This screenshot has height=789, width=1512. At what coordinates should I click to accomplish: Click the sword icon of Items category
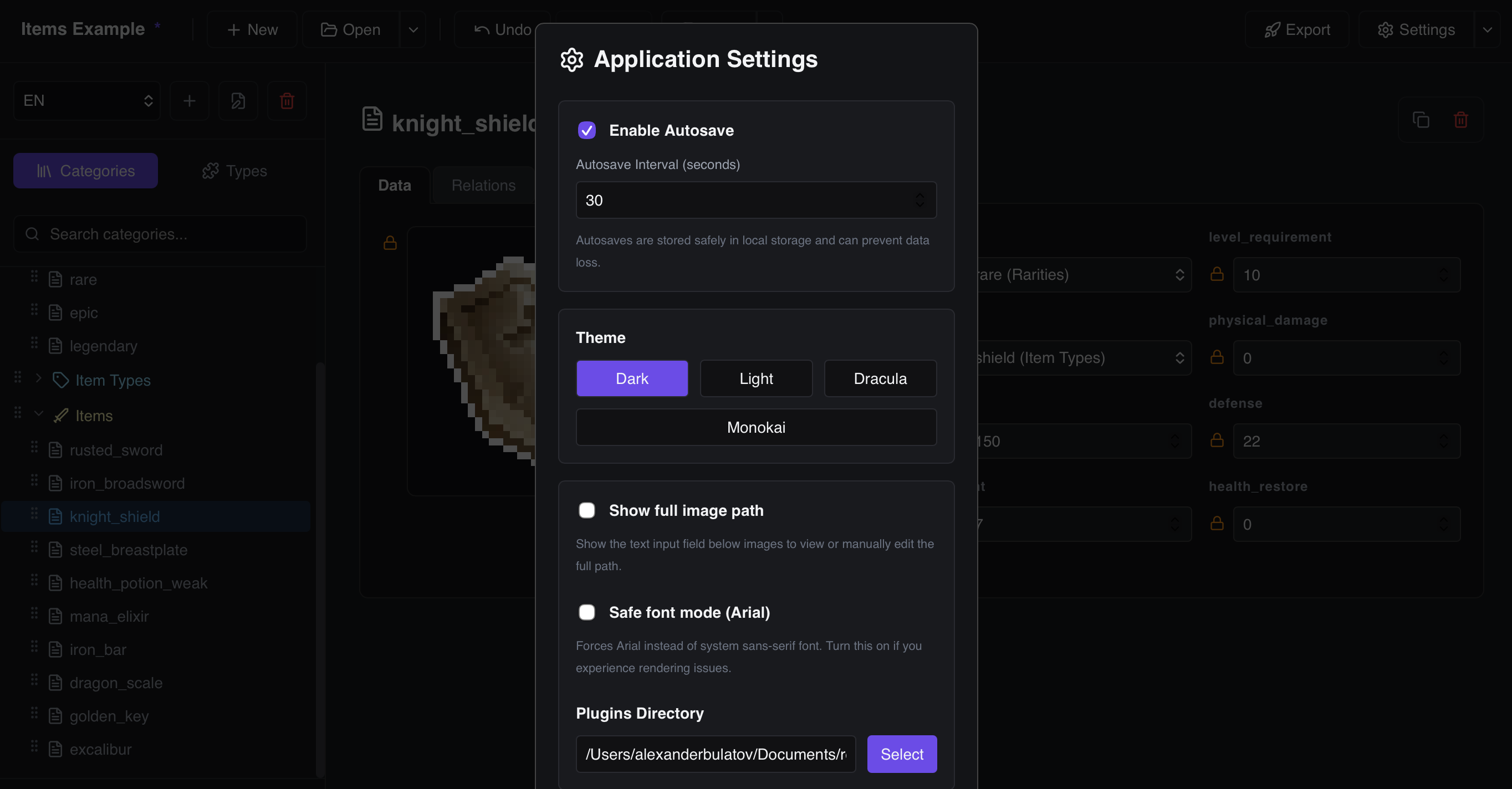click(60, 416)
